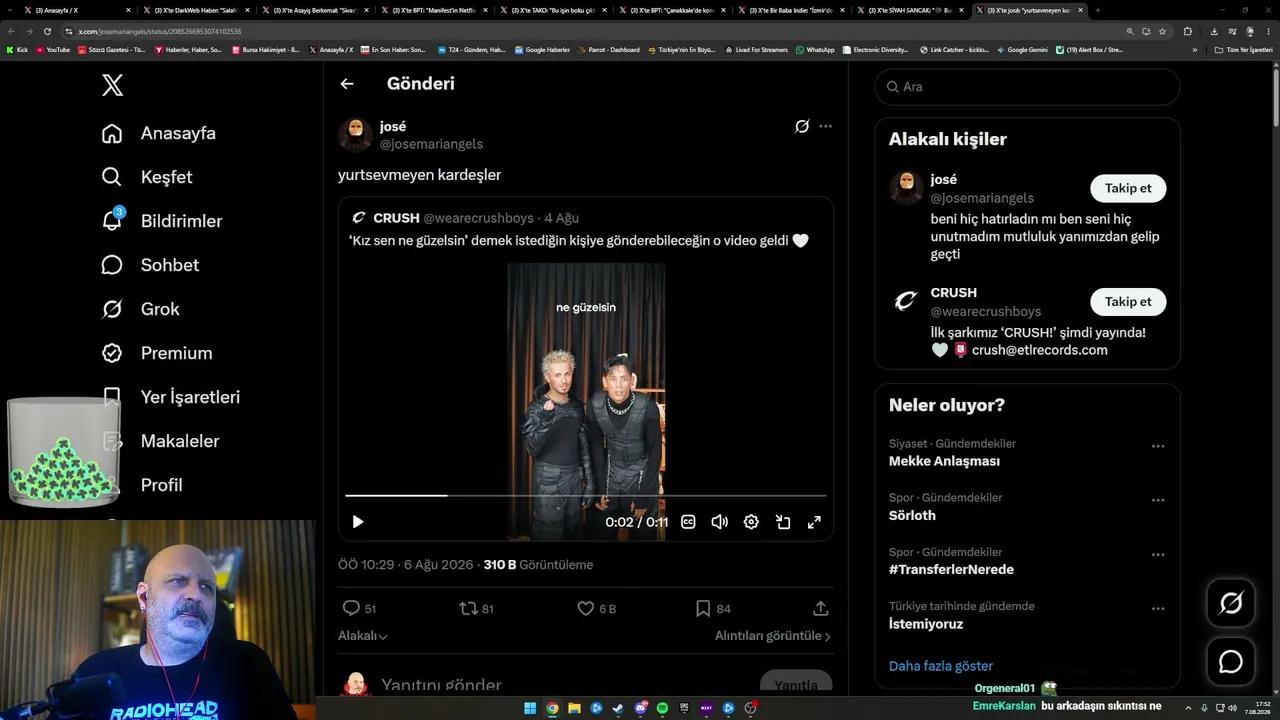
Task: Open Keşfet from the sidebar
Action: coord(147,177)
